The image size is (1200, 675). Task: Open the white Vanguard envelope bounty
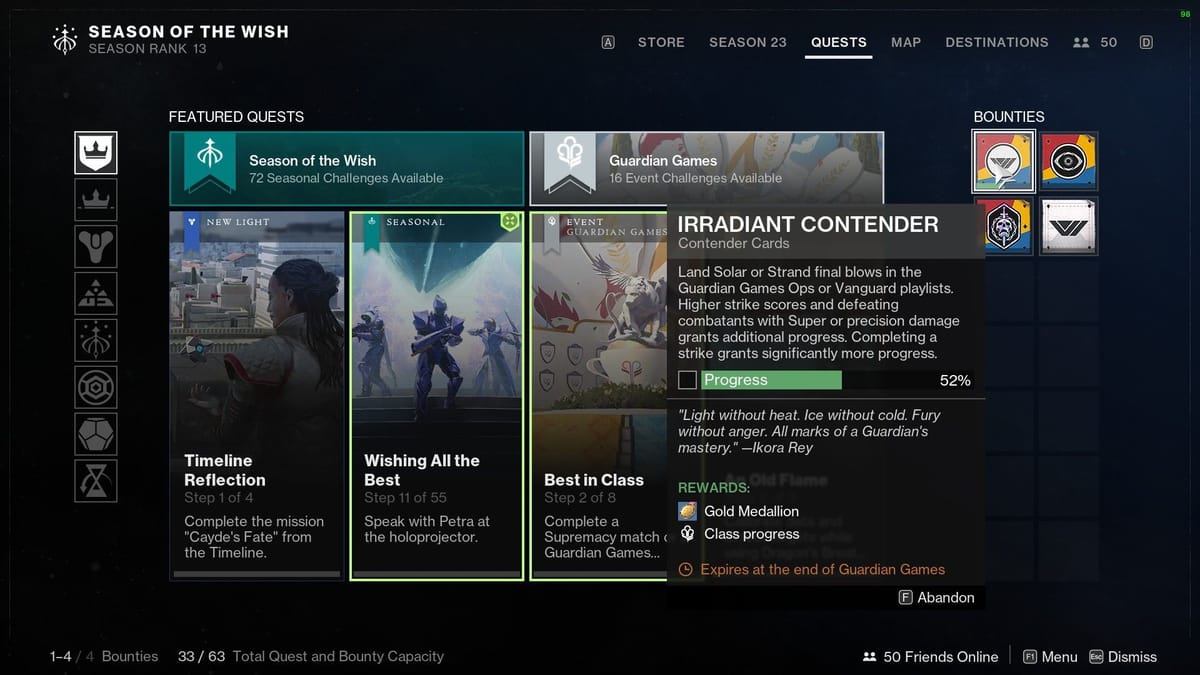point(1068,226)
